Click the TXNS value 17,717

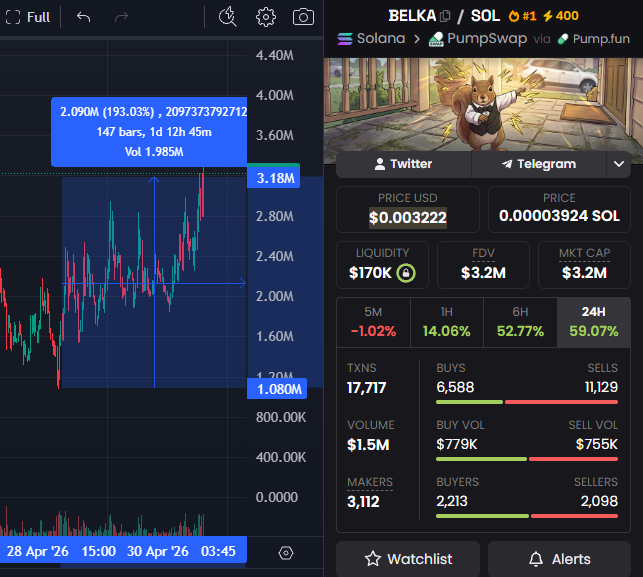367,388
